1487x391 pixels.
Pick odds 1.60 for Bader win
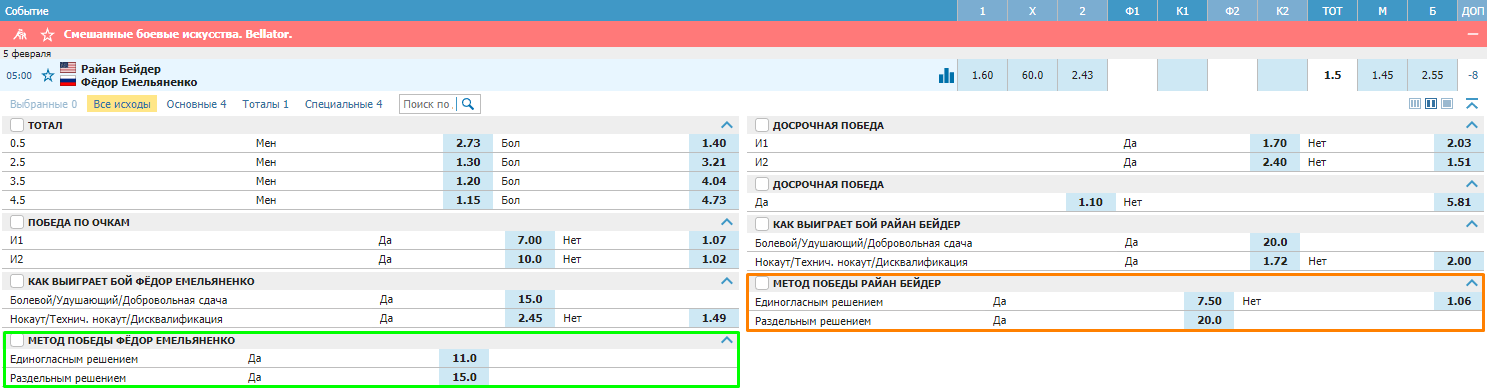pos(982,75)
